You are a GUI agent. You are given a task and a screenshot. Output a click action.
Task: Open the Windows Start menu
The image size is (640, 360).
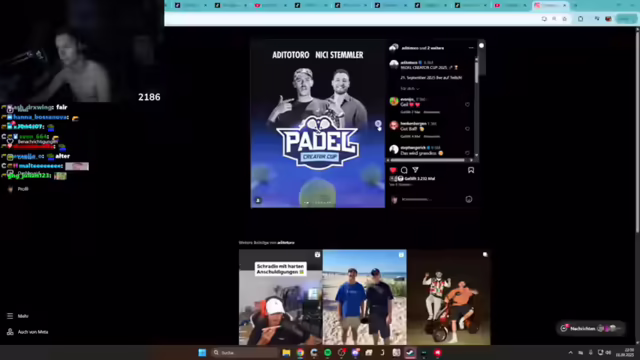point(202,353)
